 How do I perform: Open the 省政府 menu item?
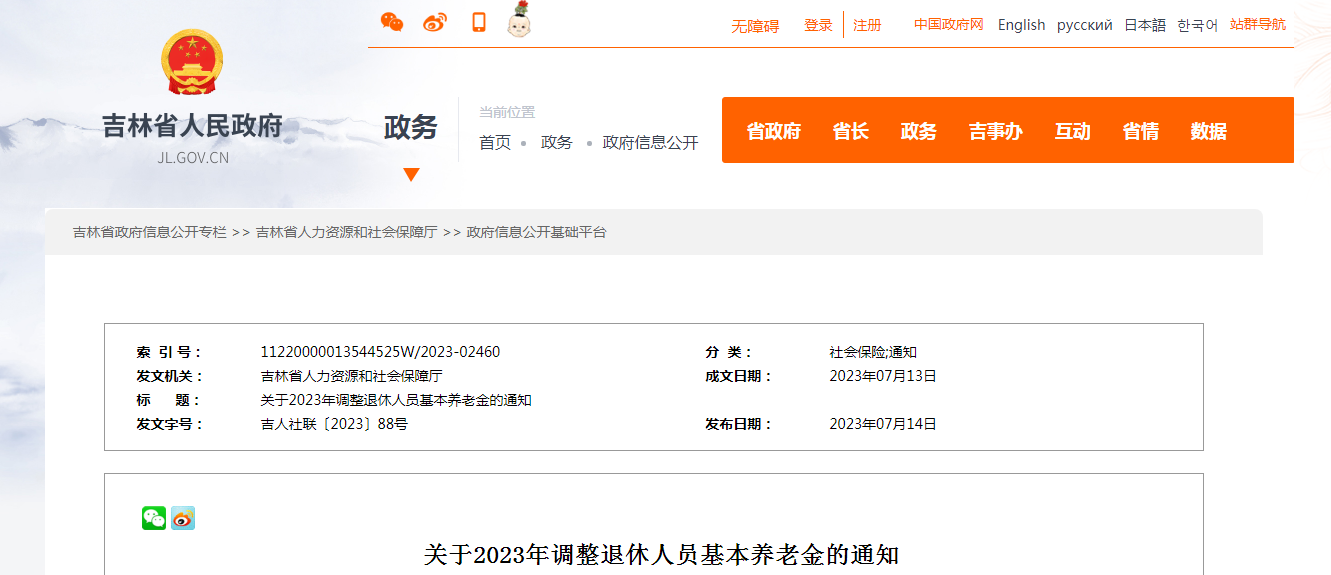click(774, 131)
